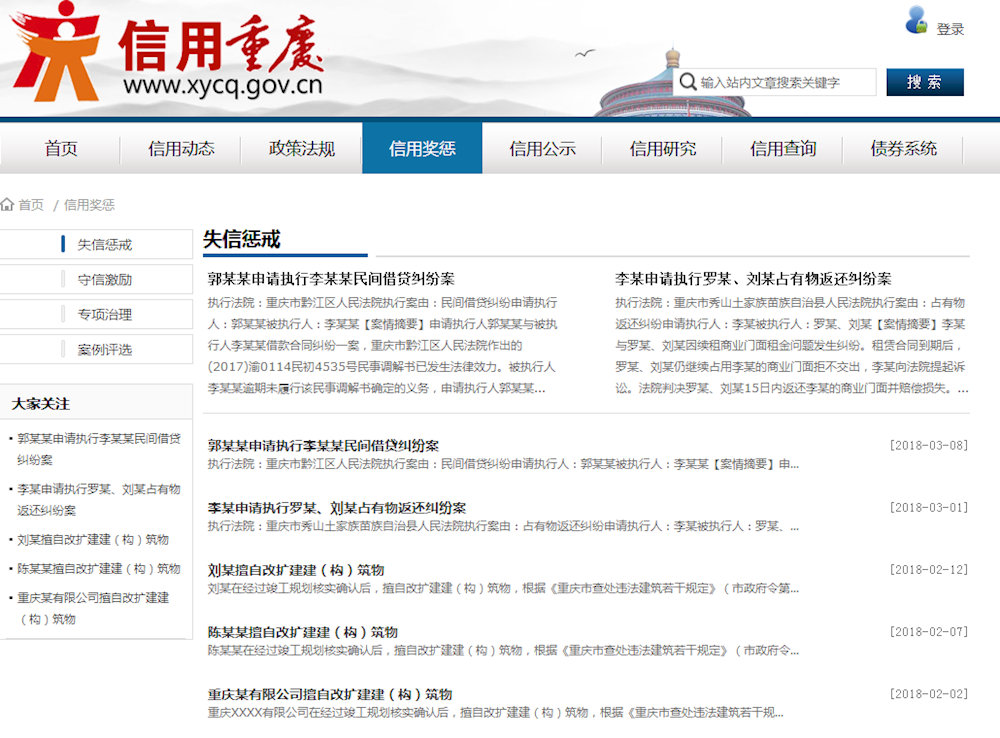
Task: Select 案例评选 in the sidebar menu
Action: (96, 350)
